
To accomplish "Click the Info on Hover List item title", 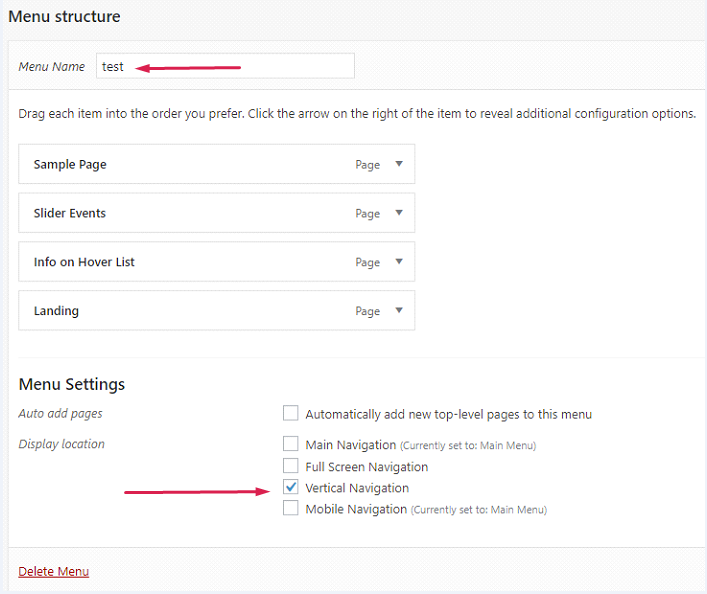I will coord(84,262).
